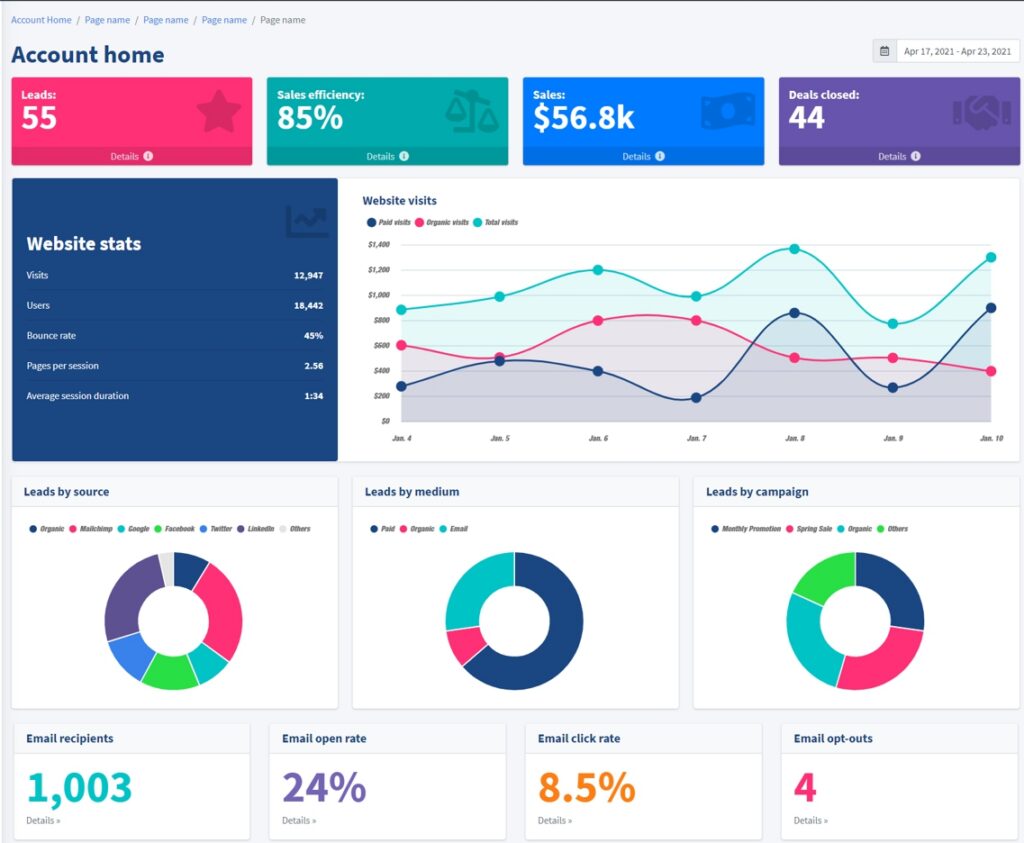Toggle the Google legend in Leads by source

(133, 529)
